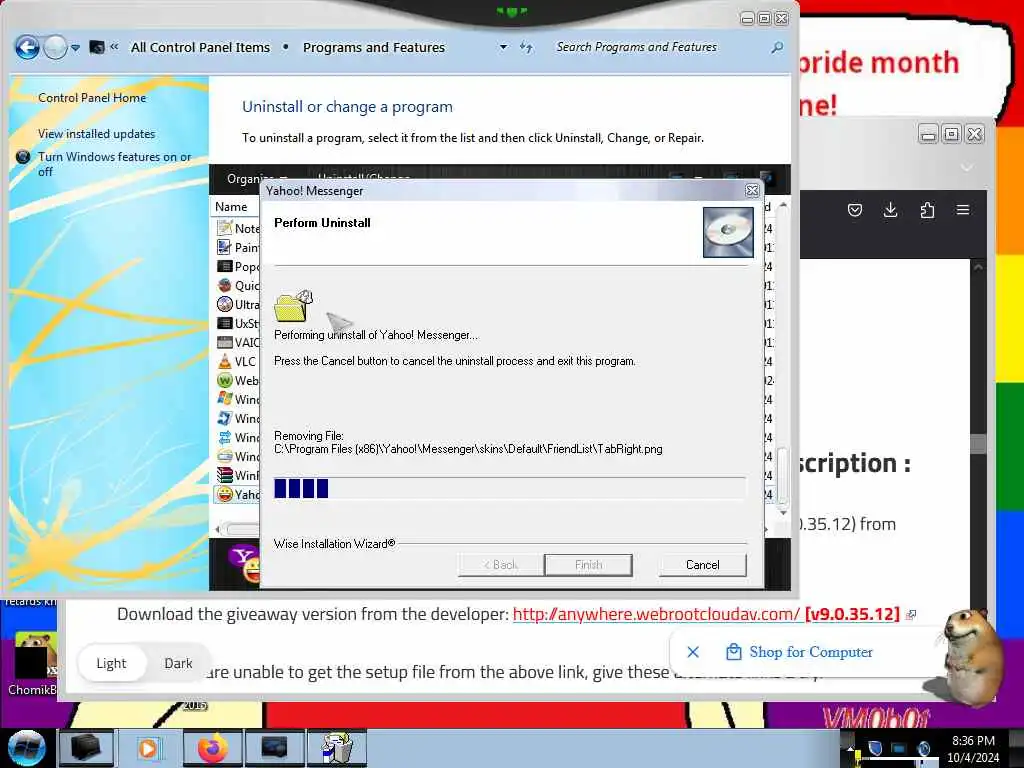Screen dimensions: 1024x768
Task: Close the Yahoo! Messenger uninstall dialog
Action: (752, 191)
